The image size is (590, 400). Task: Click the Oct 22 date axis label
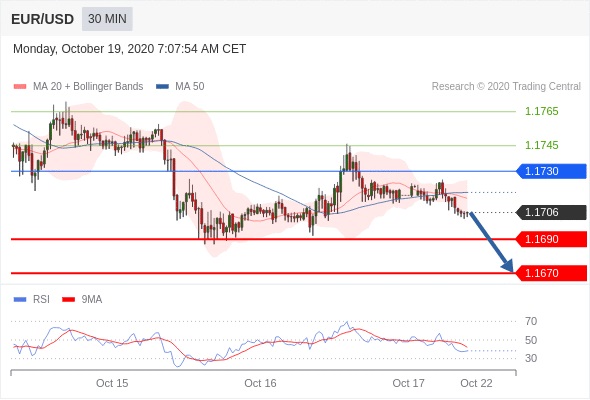pos(476,383)
